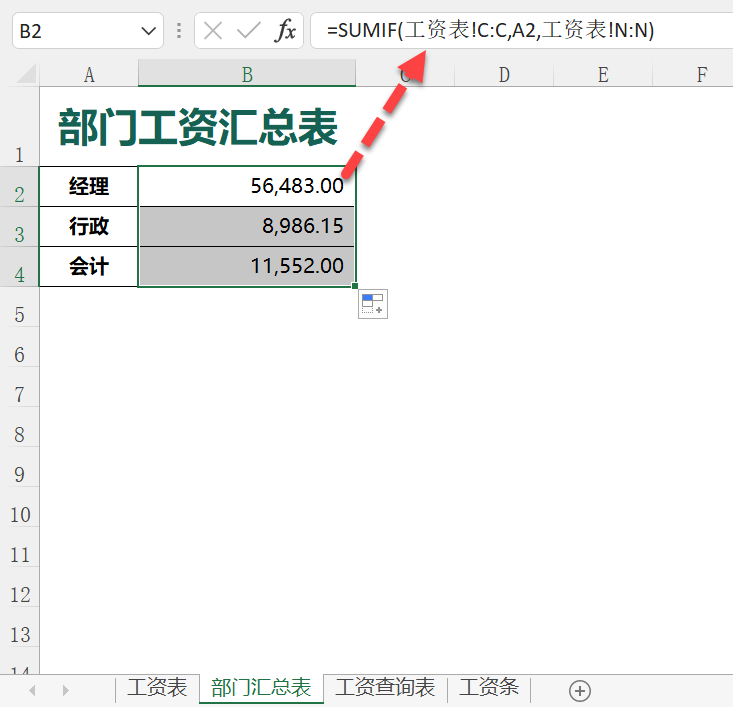Viewport: 733px width, 708px height.
Task: Select all cells via corner triangle
Action: (26, 73)
